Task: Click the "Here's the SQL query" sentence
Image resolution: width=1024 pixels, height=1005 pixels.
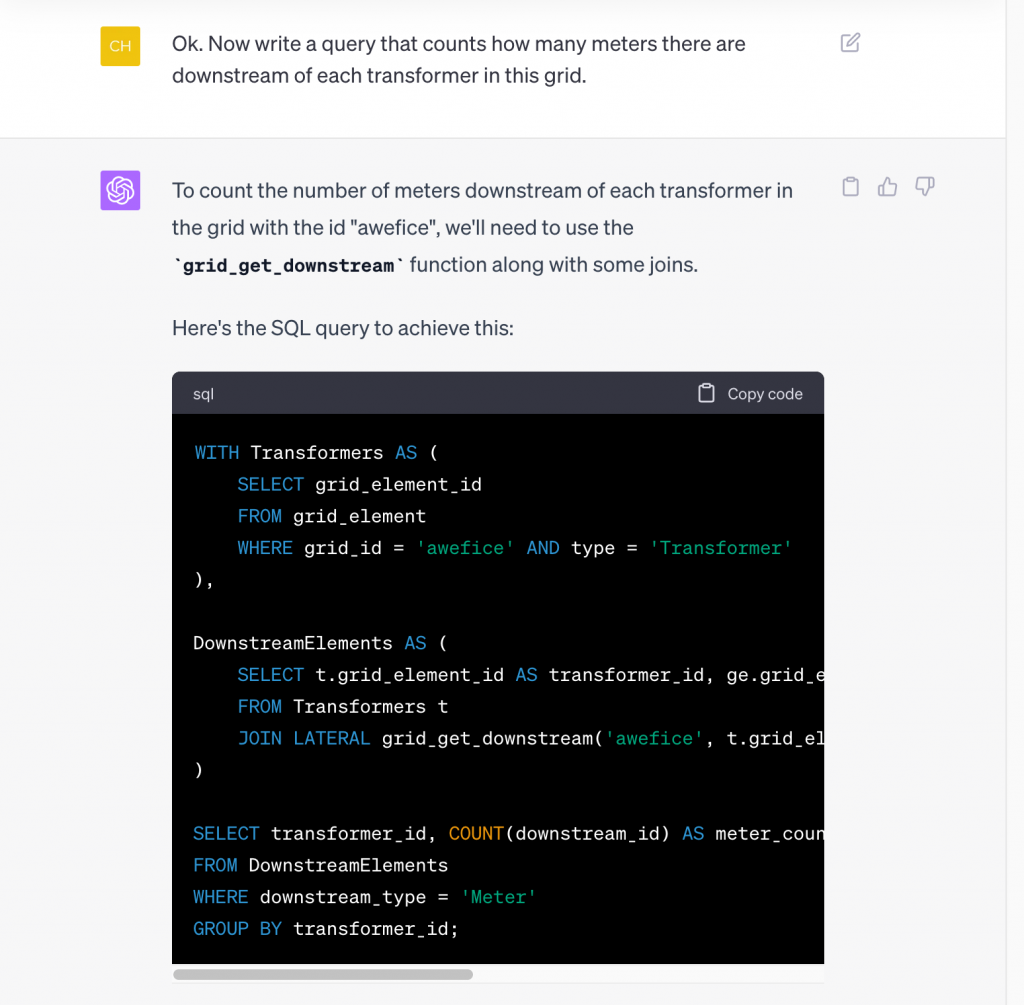Action: (342, 328)
